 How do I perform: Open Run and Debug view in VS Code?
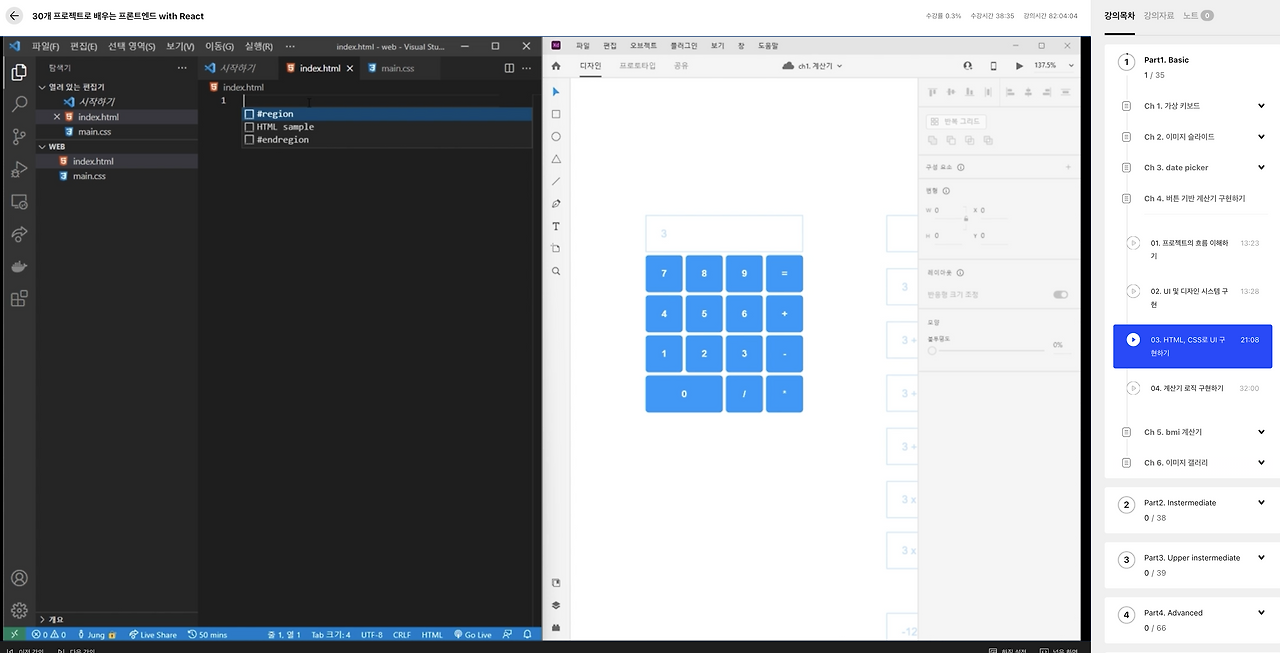coord(19,169)
